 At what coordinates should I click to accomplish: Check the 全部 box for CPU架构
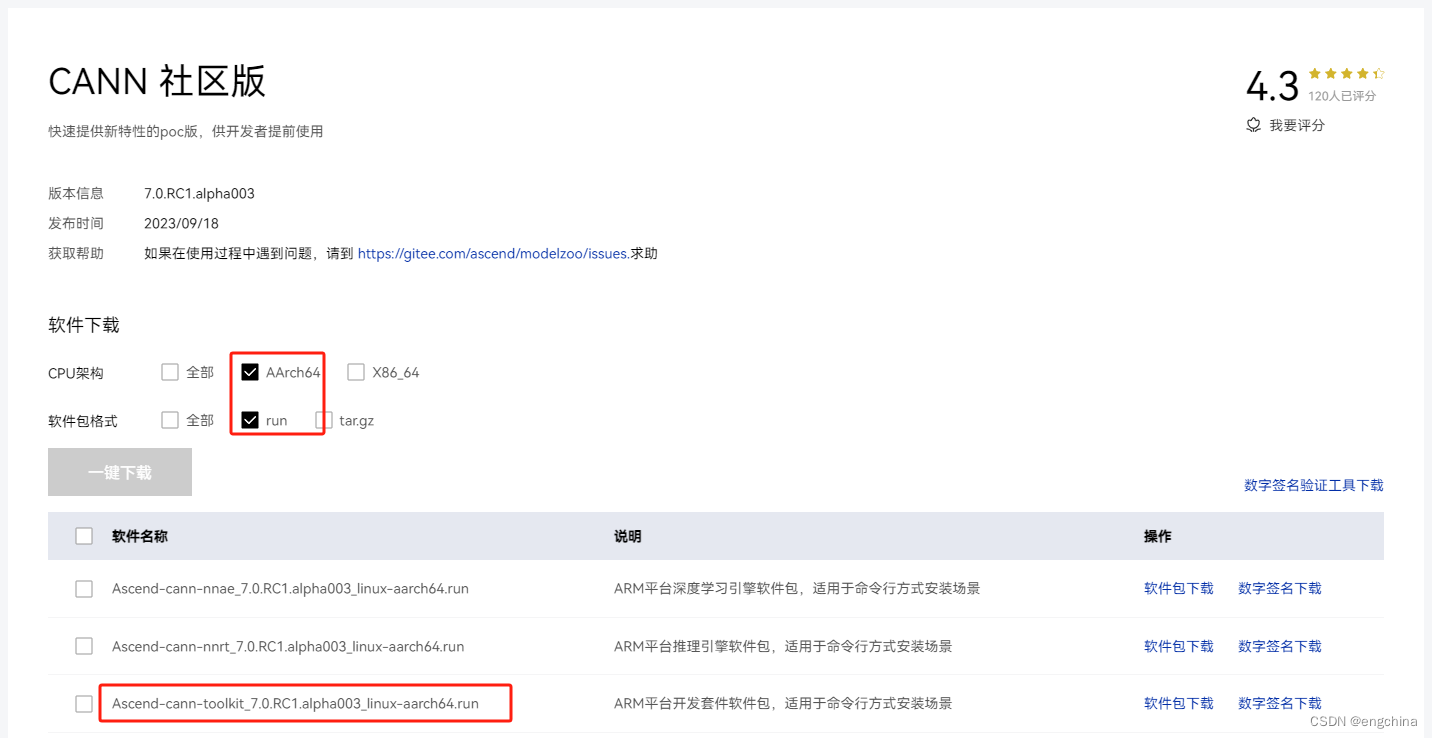[170, 372]
